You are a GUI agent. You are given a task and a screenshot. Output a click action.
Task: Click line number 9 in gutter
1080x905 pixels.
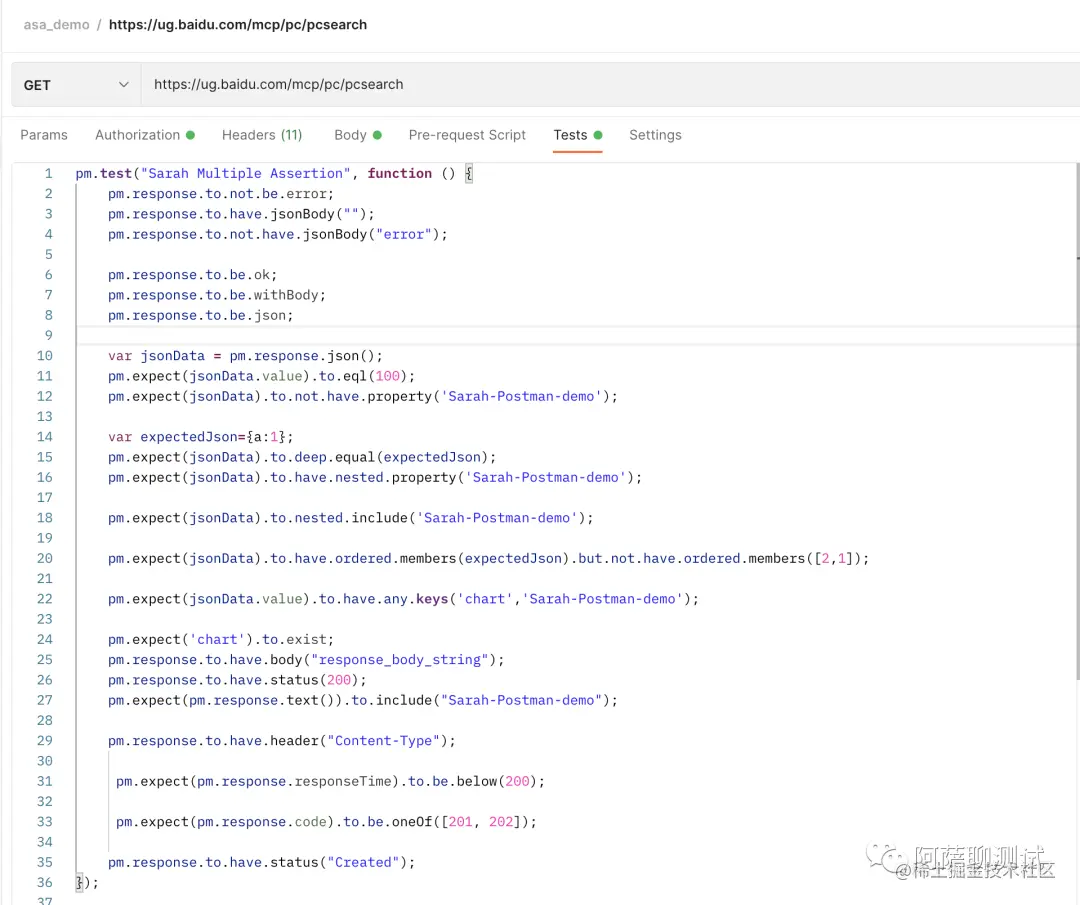point(48,335)
